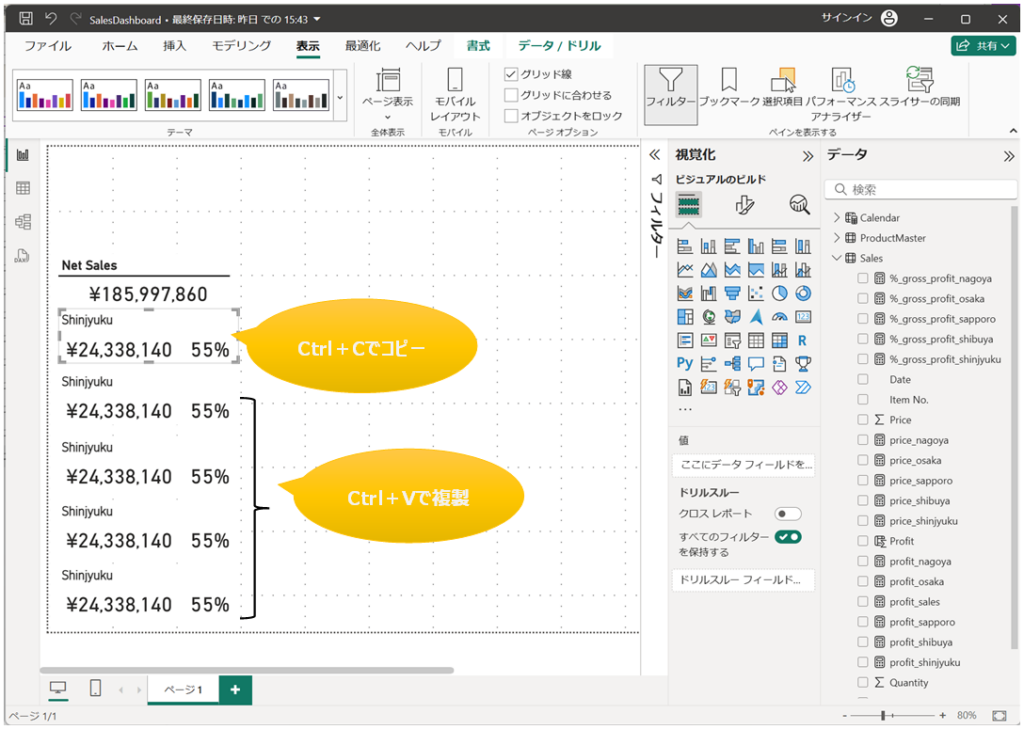Open Mobile Layout view
The width and height of the screenshot is (1024, 729).
[455, 94]
